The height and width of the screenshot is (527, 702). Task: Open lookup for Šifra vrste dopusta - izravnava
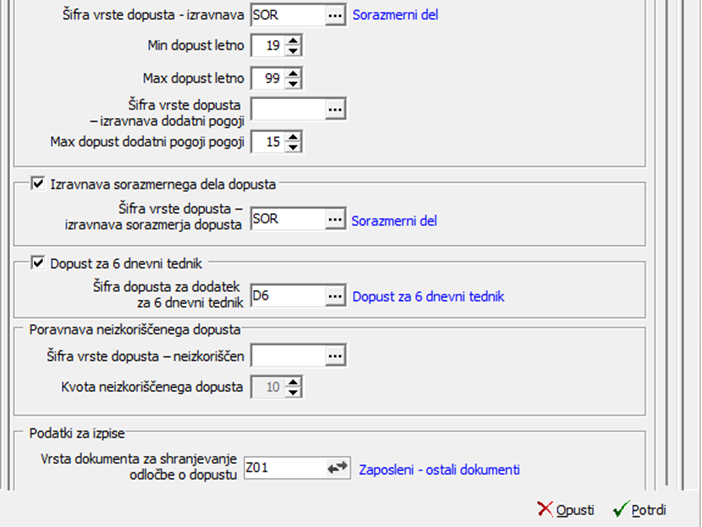click(335, 15)
